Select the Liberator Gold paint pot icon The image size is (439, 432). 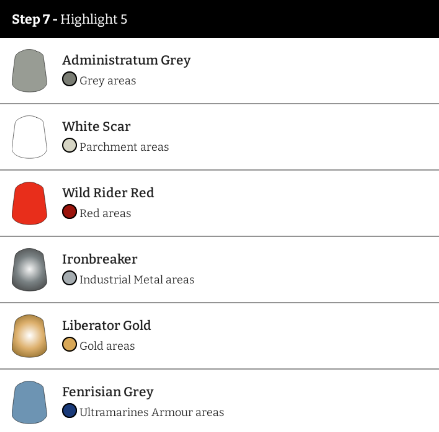(x=29, y=336)
